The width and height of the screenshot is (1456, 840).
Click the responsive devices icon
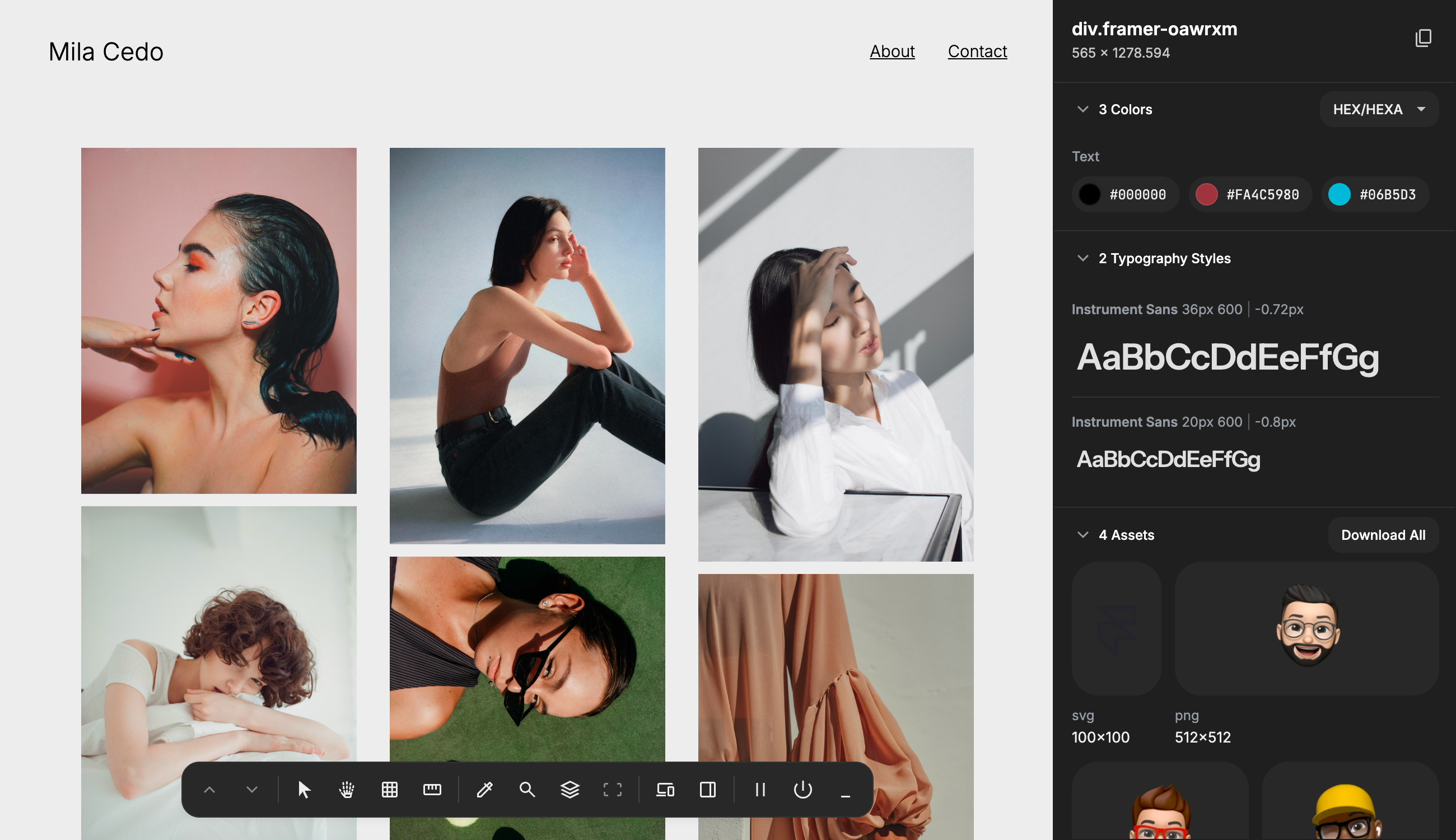pyautogui.click(x=665, y=789)
